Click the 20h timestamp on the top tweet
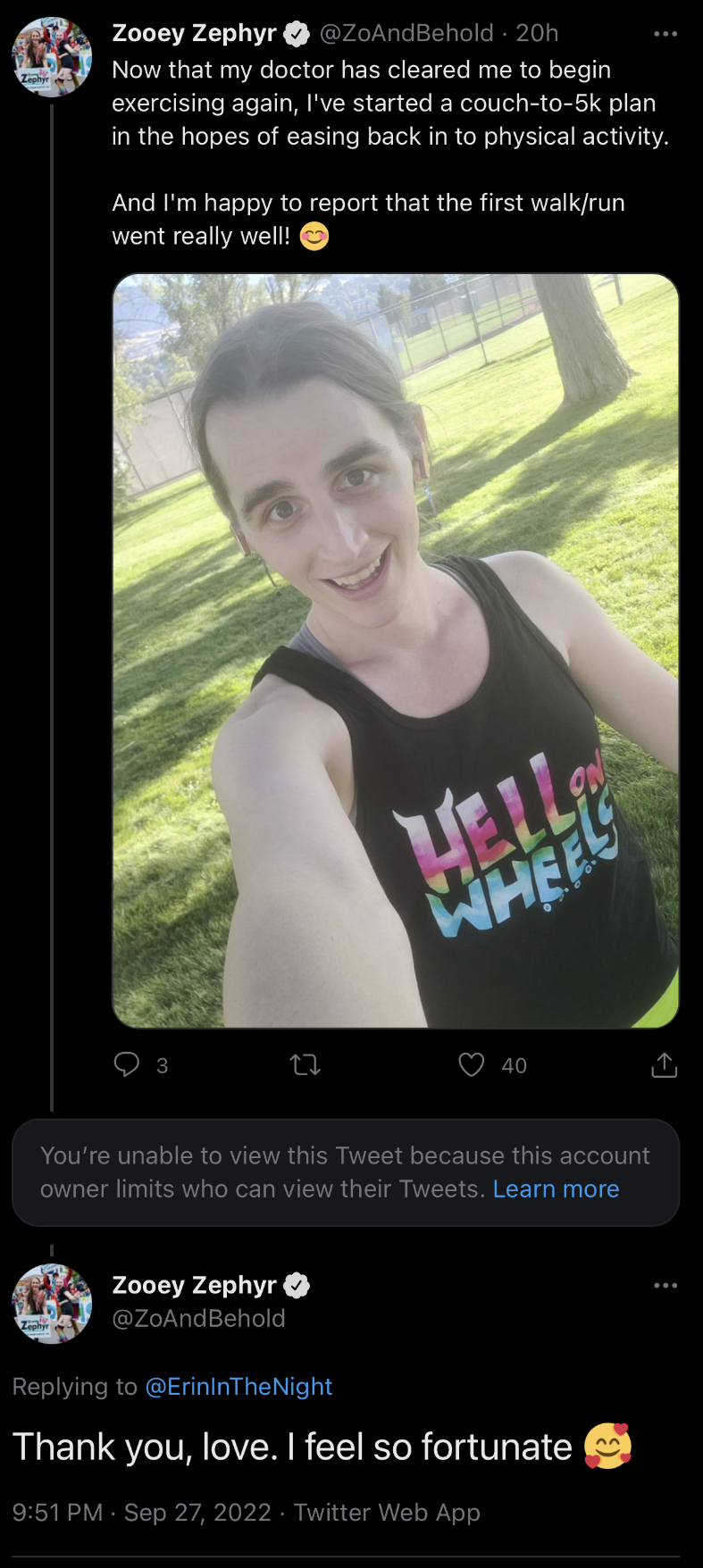Screen dimensions: 703x1568 (537, 33)
